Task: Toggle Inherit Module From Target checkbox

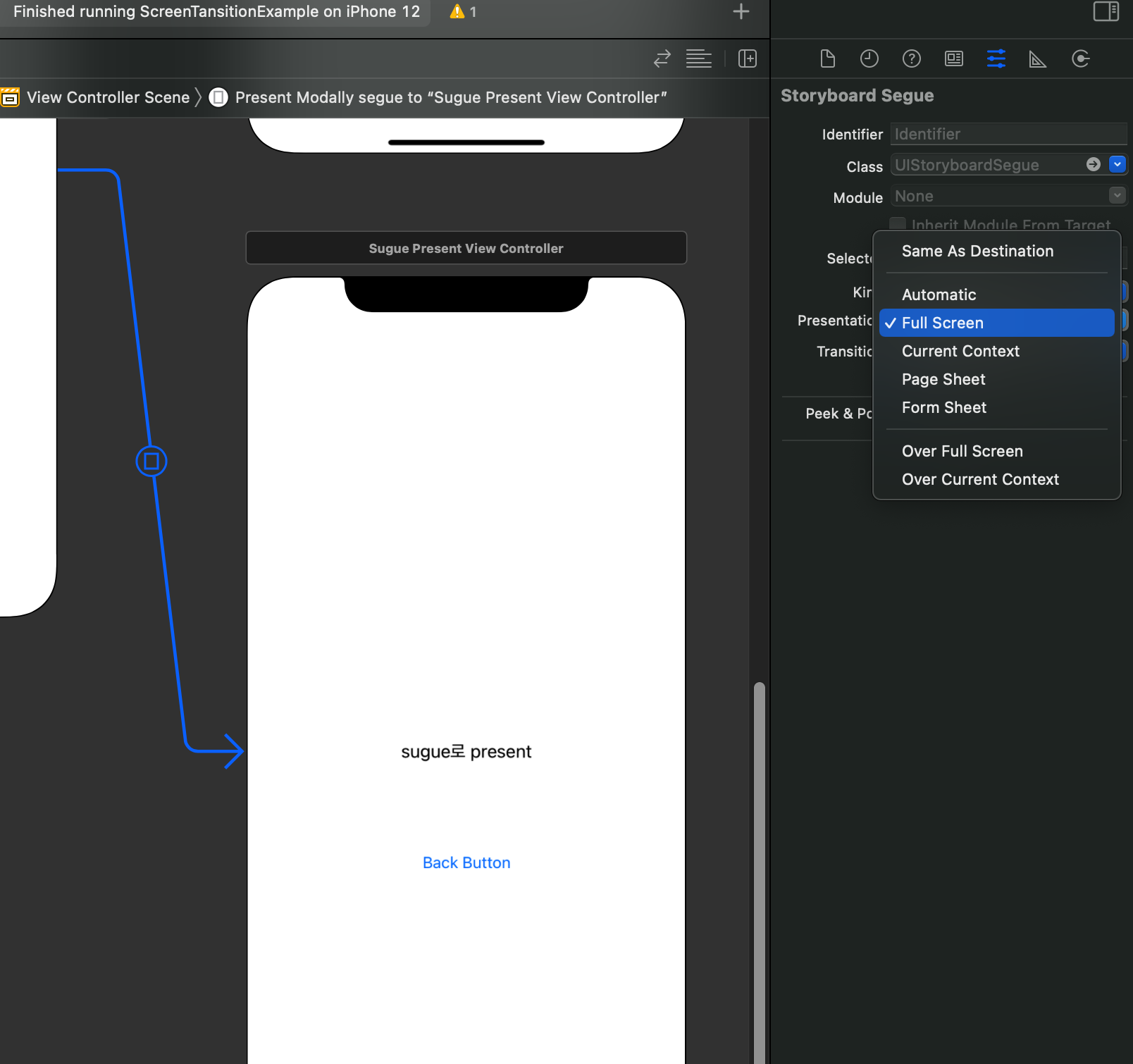Action: coord(898,224)
